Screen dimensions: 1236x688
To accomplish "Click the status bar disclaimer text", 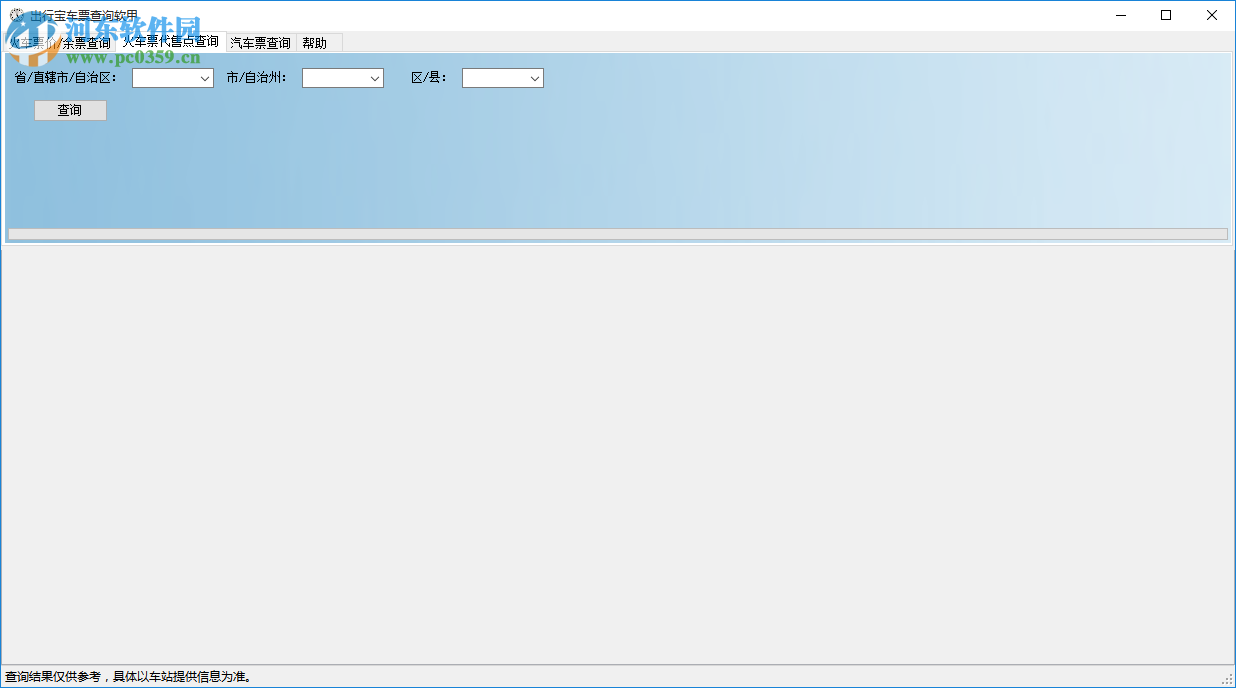I will [130, 676].
